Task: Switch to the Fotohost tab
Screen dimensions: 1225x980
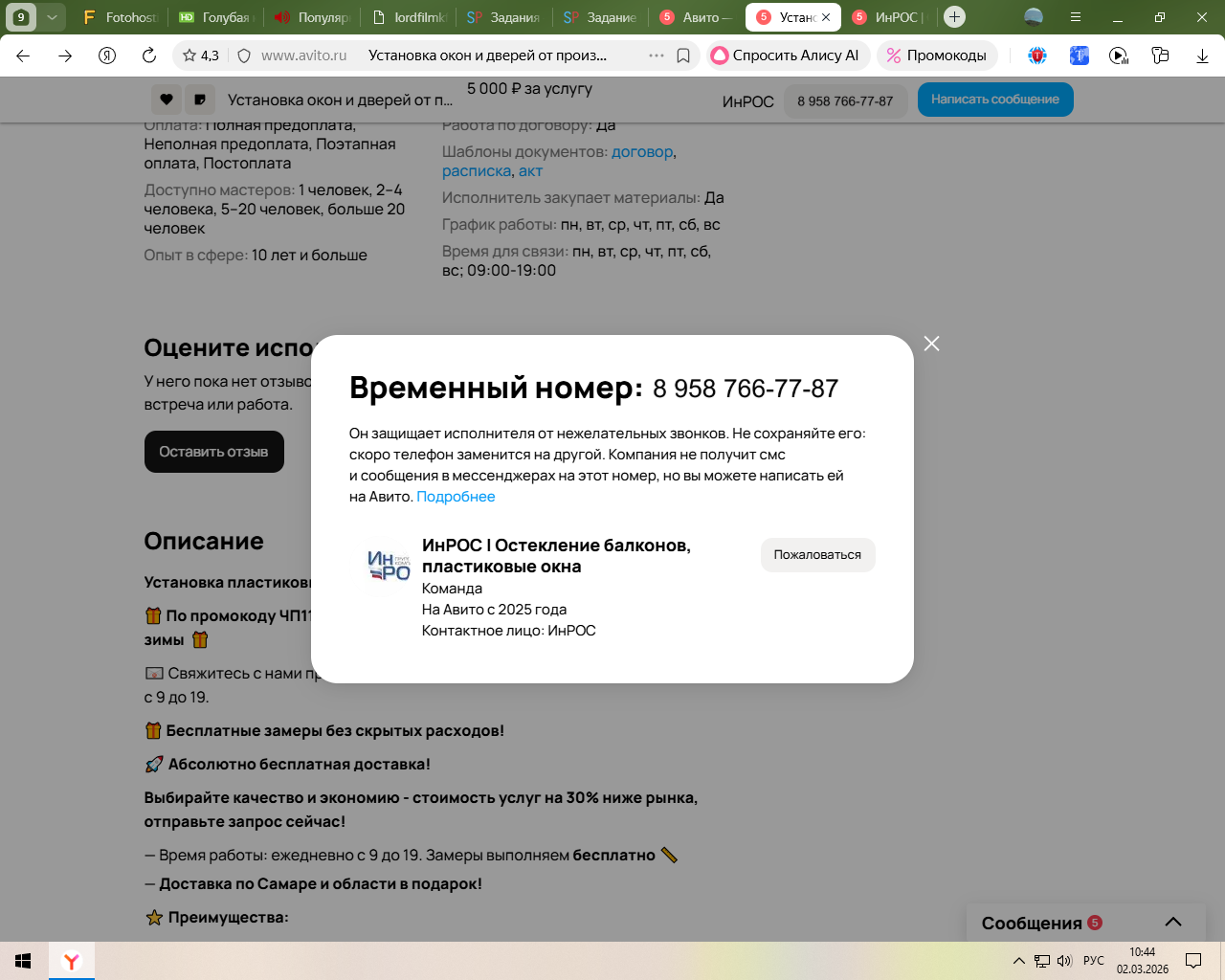Action: tap(121, 17)
